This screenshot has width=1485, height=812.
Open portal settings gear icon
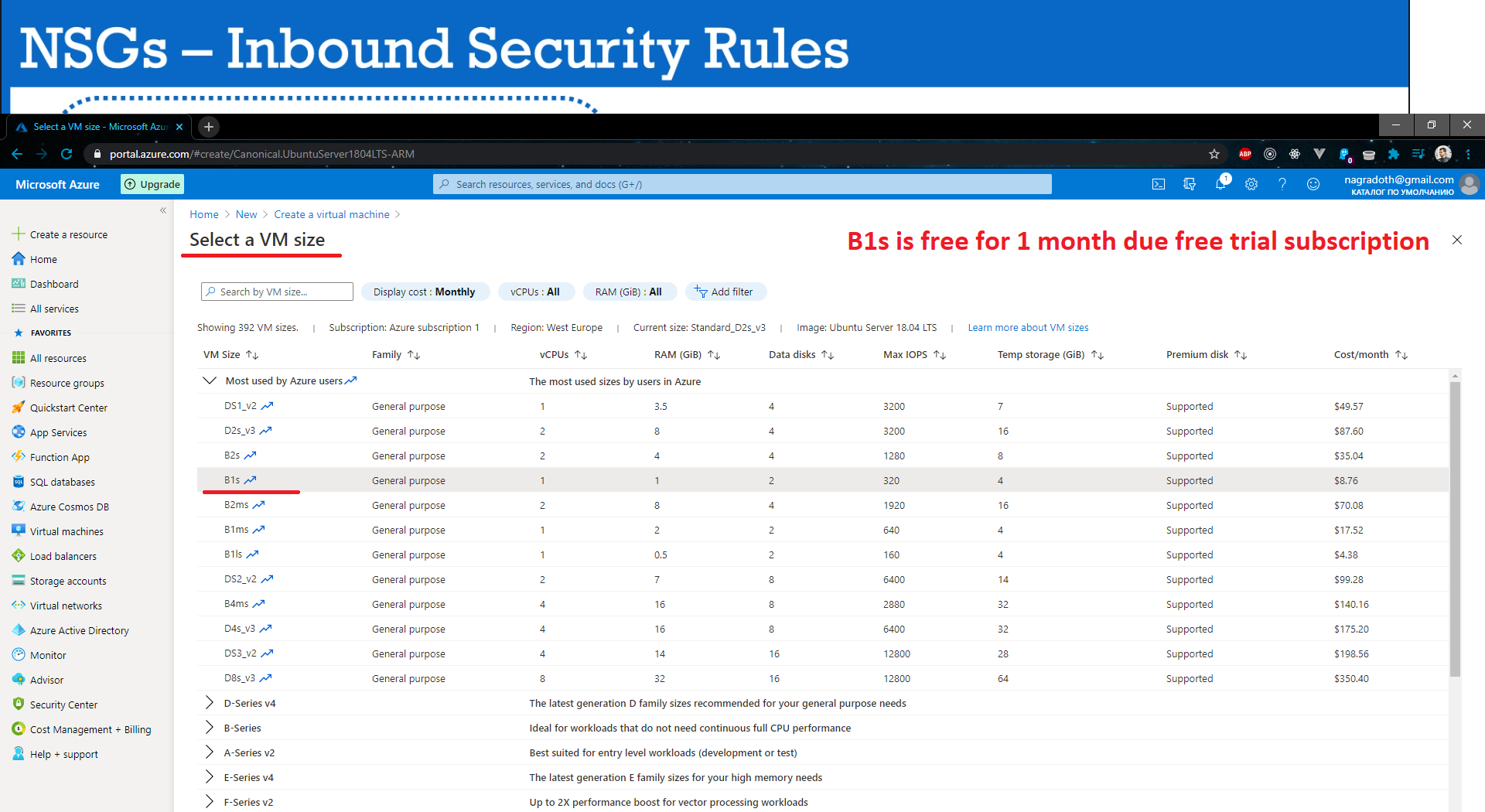pyautogui.click(x=1251, y=184)
